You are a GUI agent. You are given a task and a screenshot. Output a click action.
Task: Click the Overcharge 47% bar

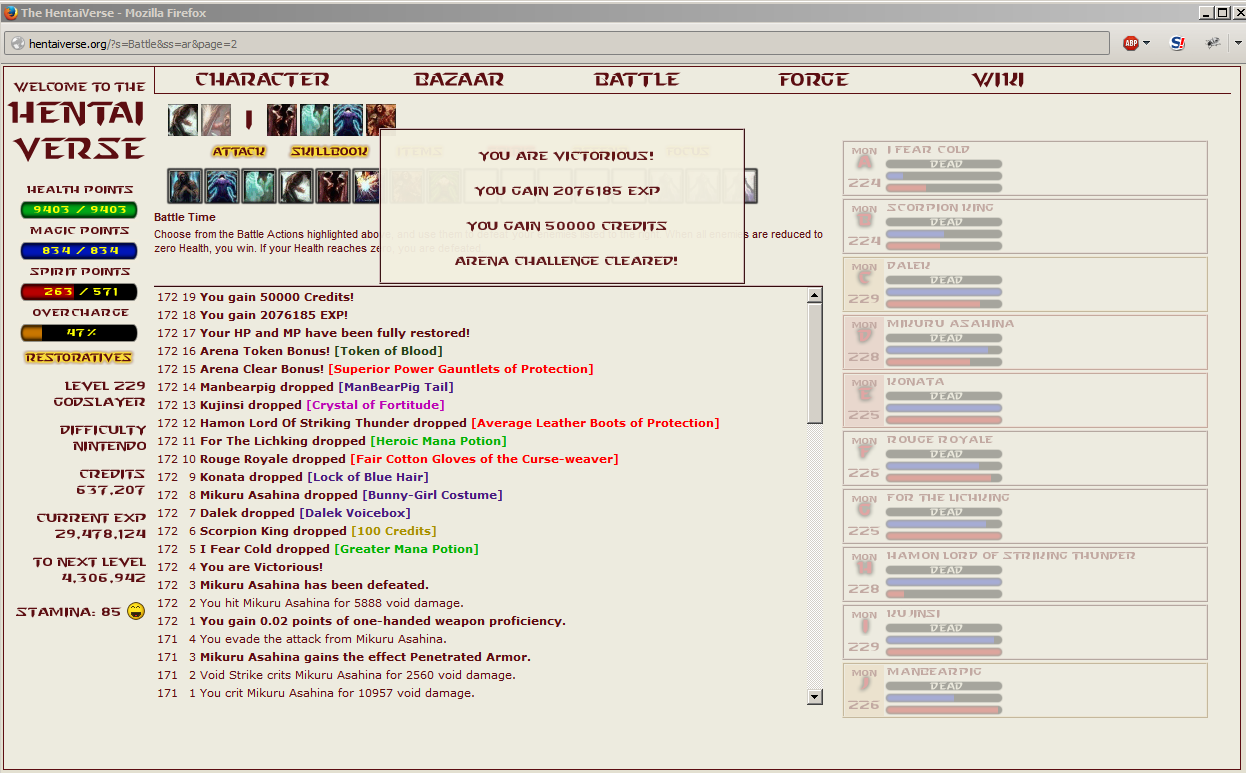(x=79, y=333)
